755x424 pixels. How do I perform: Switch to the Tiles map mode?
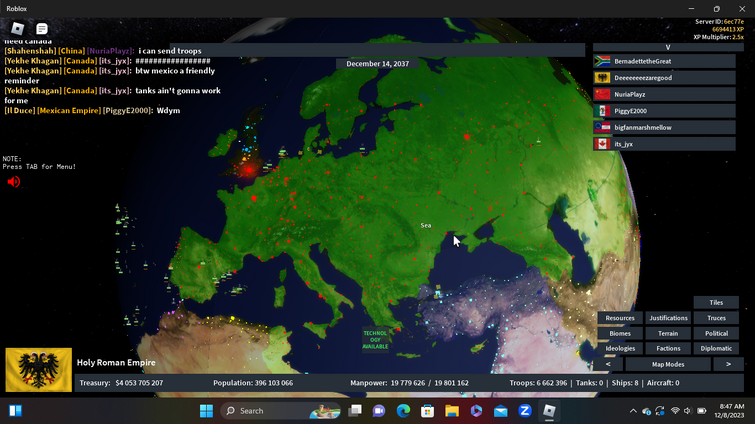click(x=716, y=302)
